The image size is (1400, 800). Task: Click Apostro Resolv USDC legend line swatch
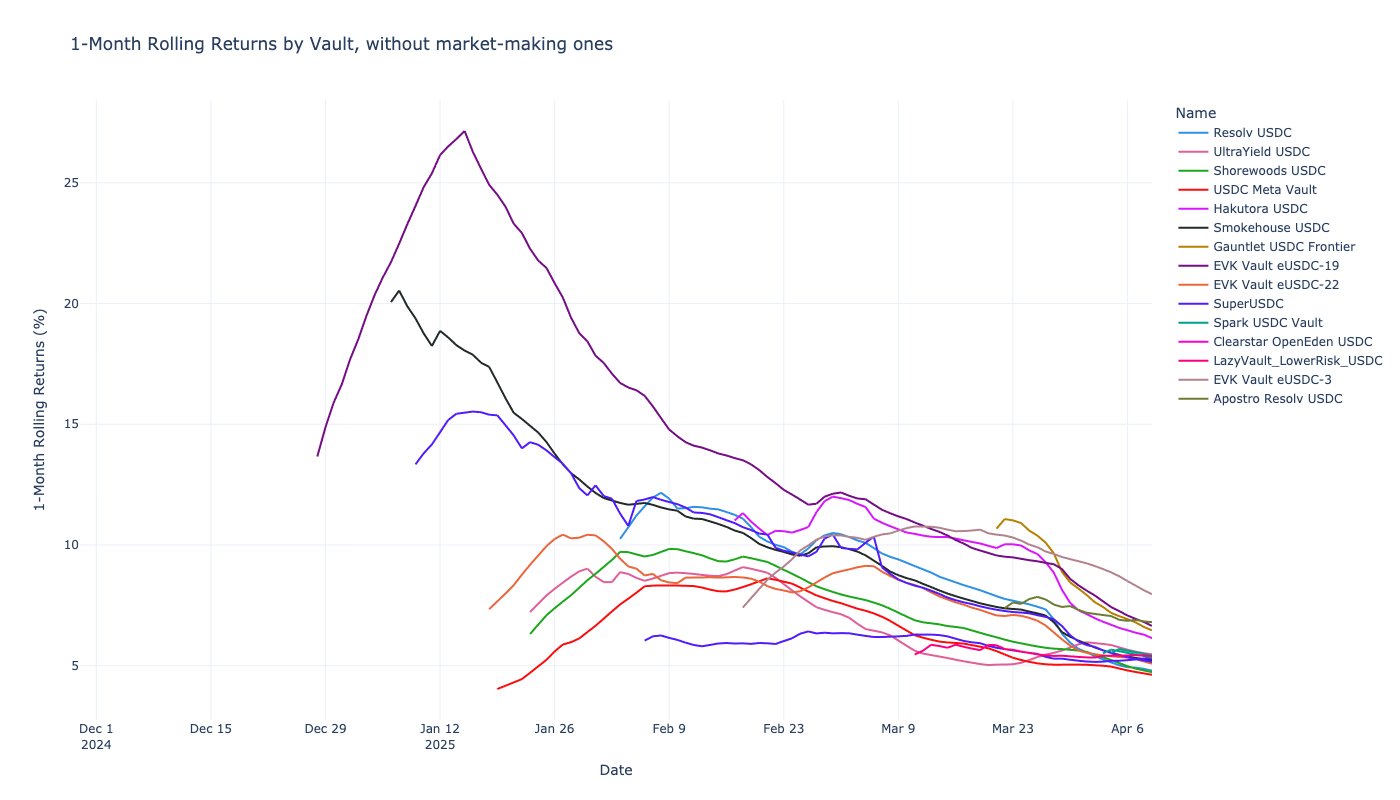point(1192,399)
